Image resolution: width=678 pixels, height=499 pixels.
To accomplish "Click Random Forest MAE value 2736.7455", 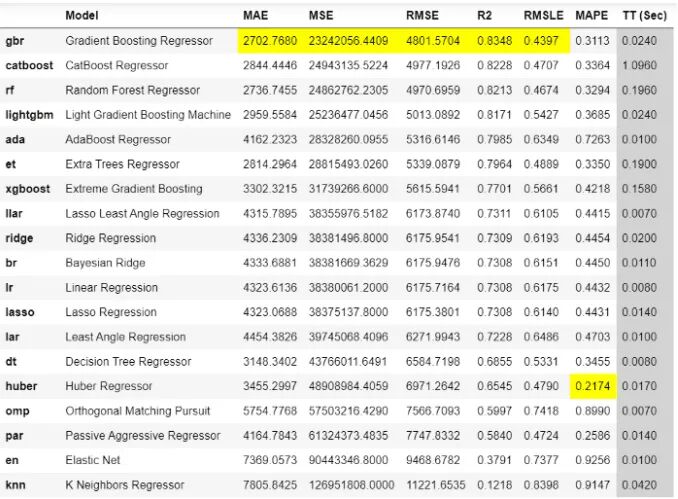I will pyautogui.click(x=270, y=90).
